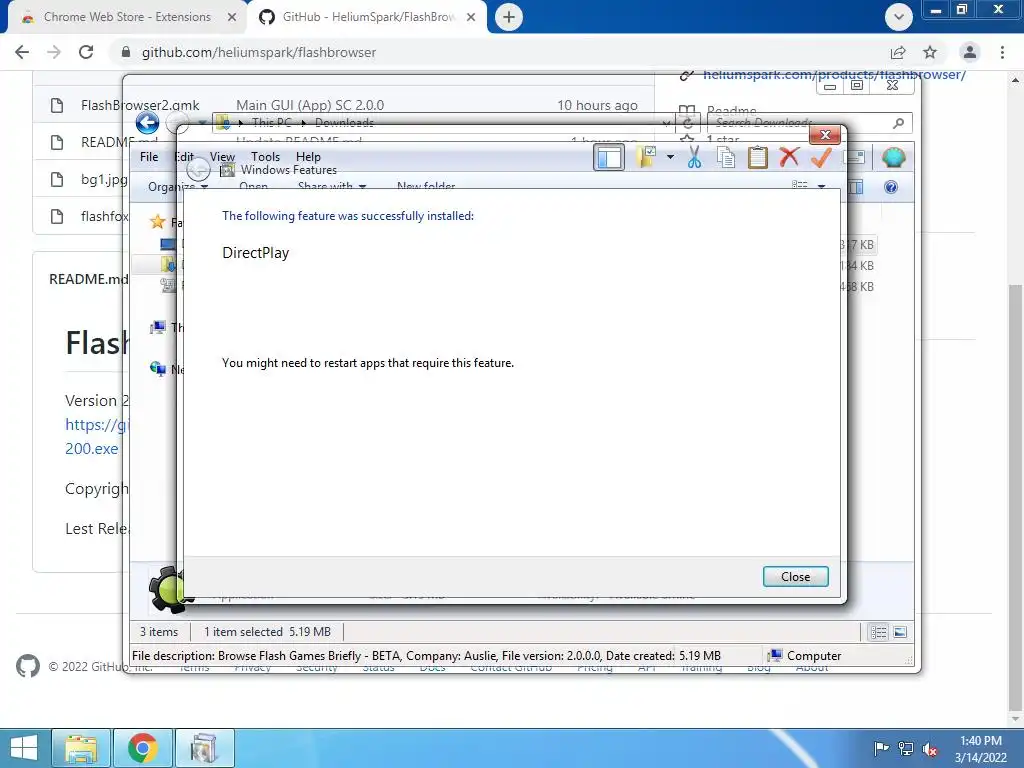This screenshot has width=1024, height=768.
Task: Expand the arrow beside the folder options icon
Action: point(670,157)
